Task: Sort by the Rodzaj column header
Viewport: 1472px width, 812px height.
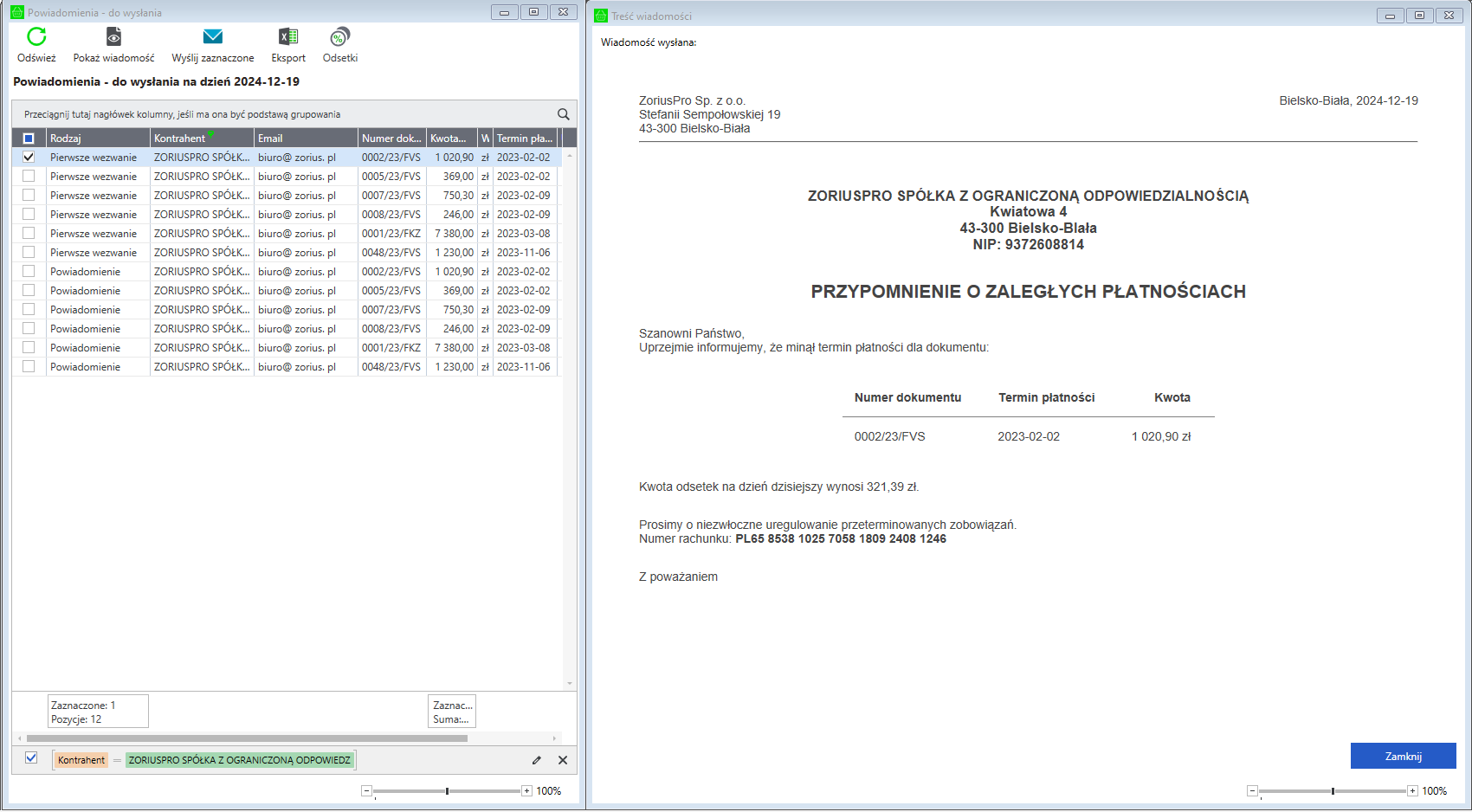Action: pyautogui.click(x=97, y=139)
